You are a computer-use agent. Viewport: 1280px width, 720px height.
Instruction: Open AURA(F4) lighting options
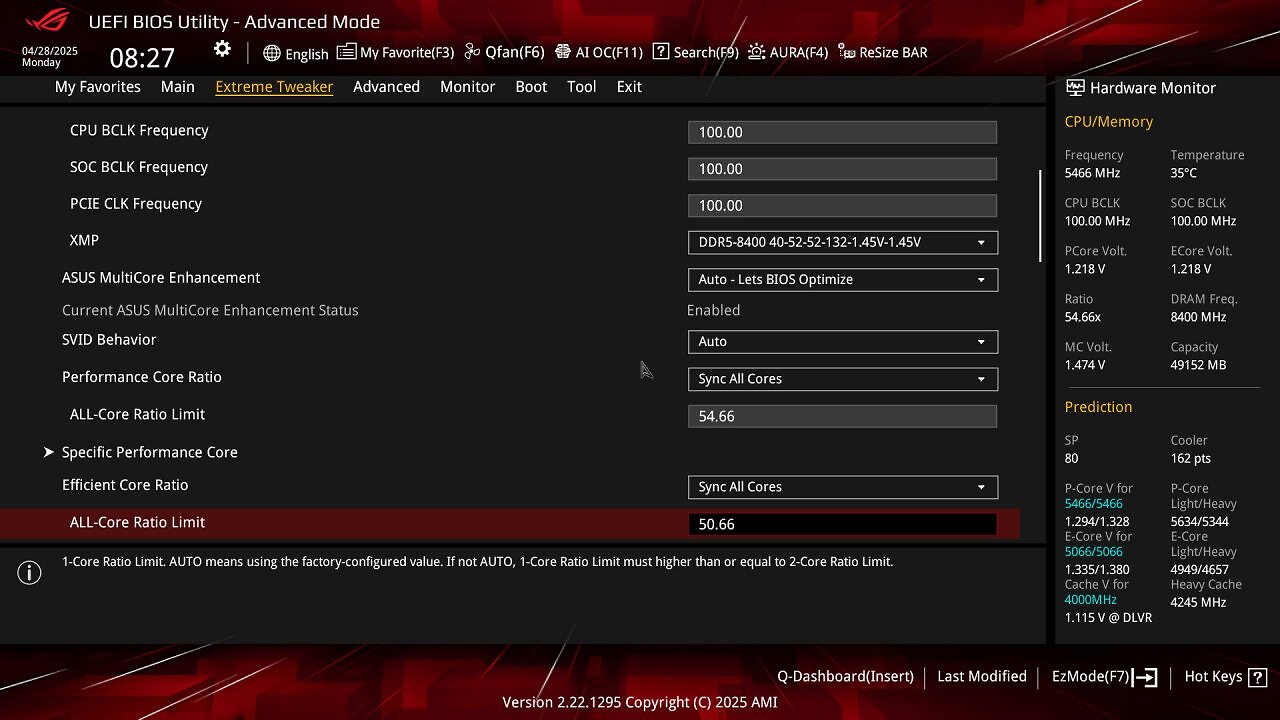[x=788, y=52]
